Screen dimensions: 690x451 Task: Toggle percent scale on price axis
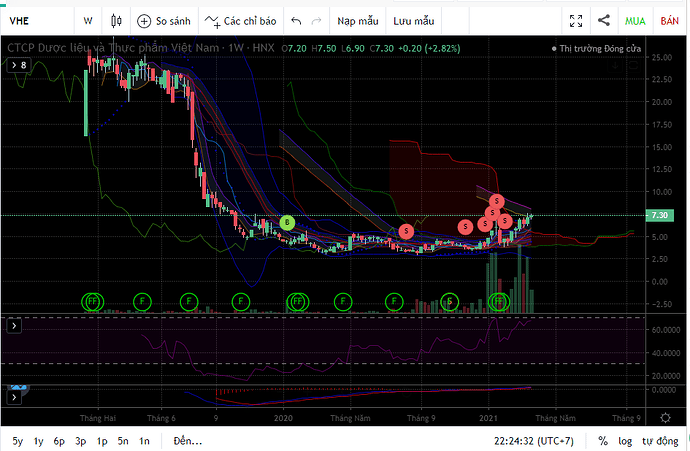coord(603,440)
